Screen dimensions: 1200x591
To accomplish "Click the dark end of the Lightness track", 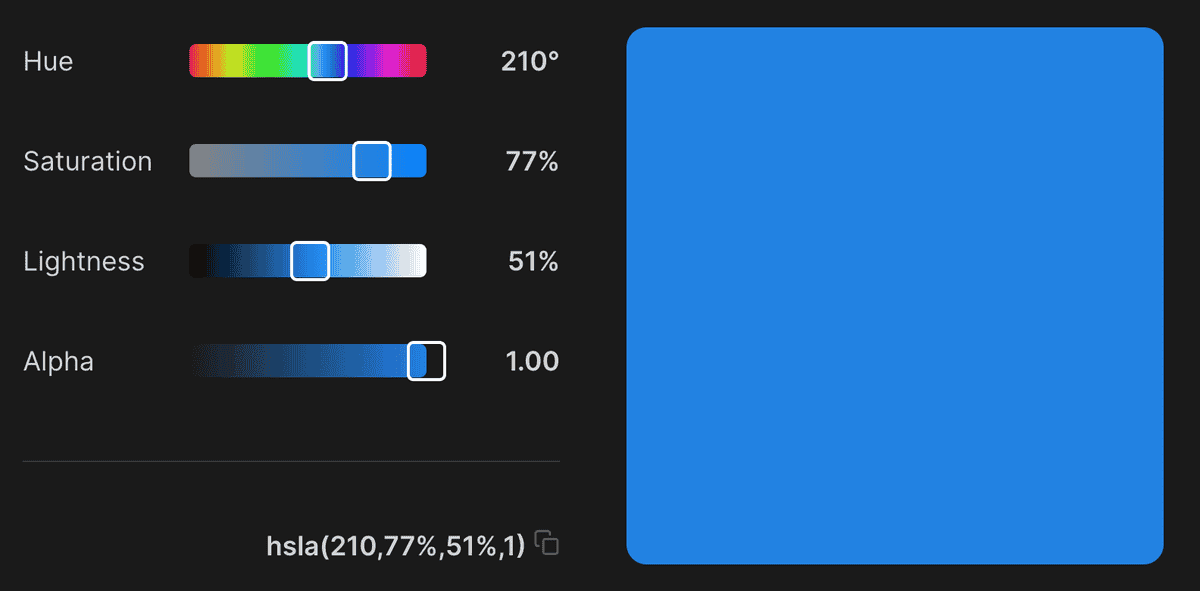I will (196, 261).
